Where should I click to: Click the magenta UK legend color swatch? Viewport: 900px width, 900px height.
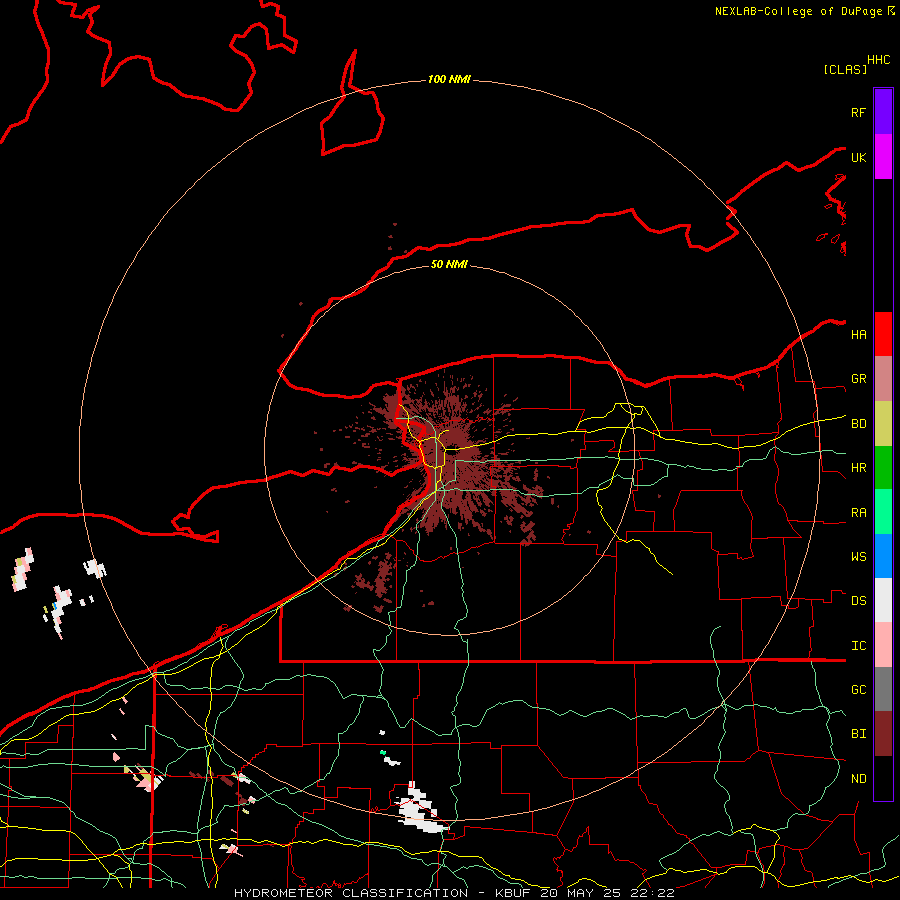(883, 157)
